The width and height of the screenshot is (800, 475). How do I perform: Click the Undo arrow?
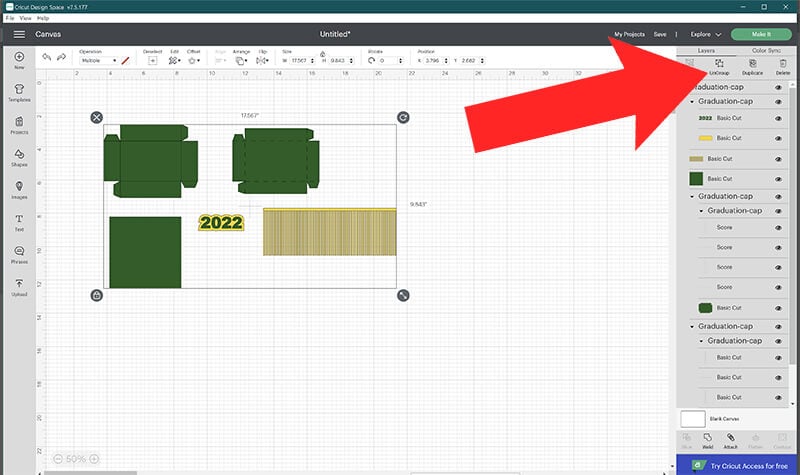47,59
